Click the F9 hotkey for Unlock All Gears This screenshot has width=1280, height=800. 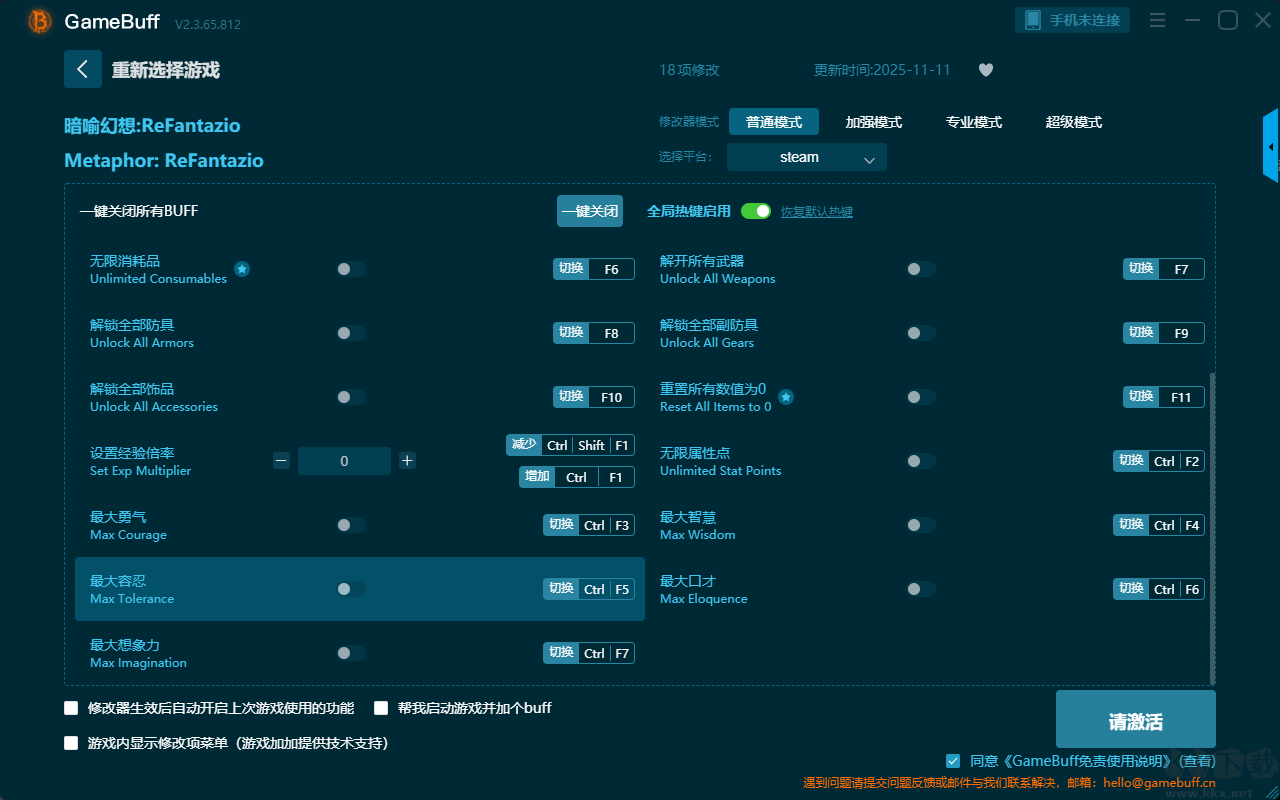(x=1164, y=333)
